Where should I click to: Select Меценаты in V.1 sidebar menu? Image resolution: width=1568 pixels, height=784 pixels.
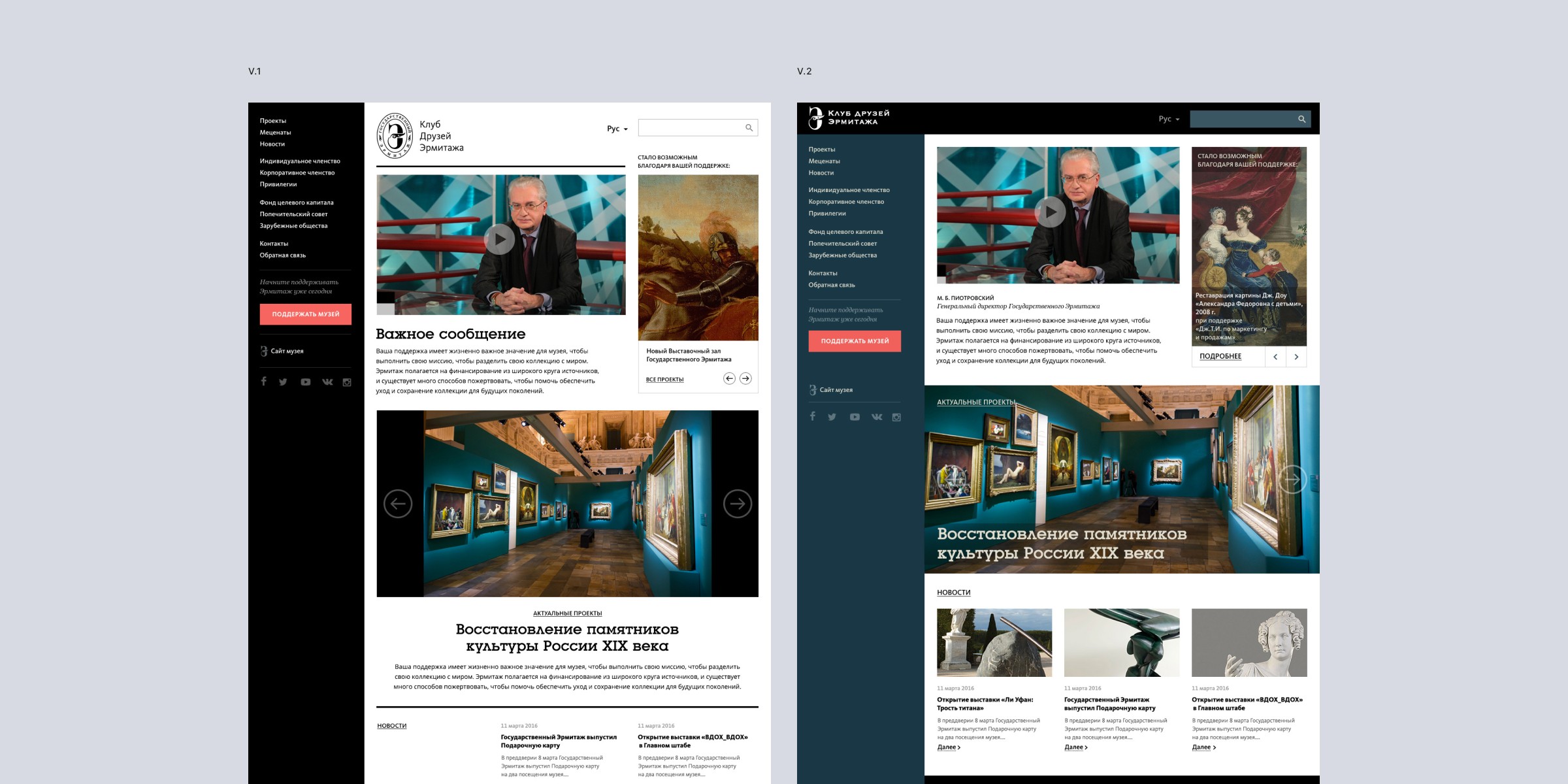click(x=275, y=133)
